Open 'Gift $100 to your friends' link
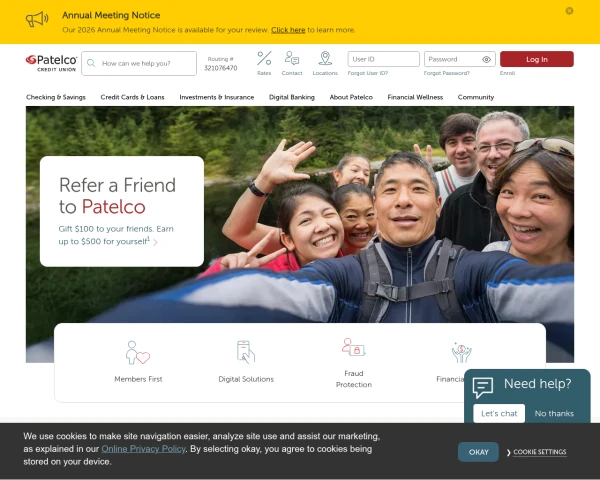 coord(116,235)
